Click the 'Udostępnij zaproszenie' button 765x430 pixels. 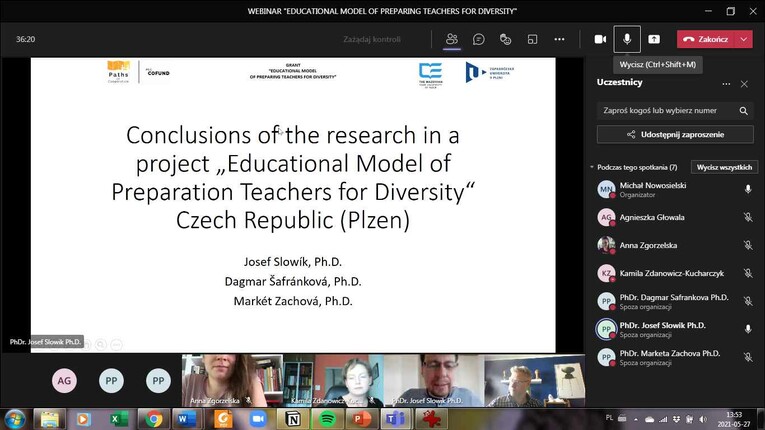click(x=675, y=134)
